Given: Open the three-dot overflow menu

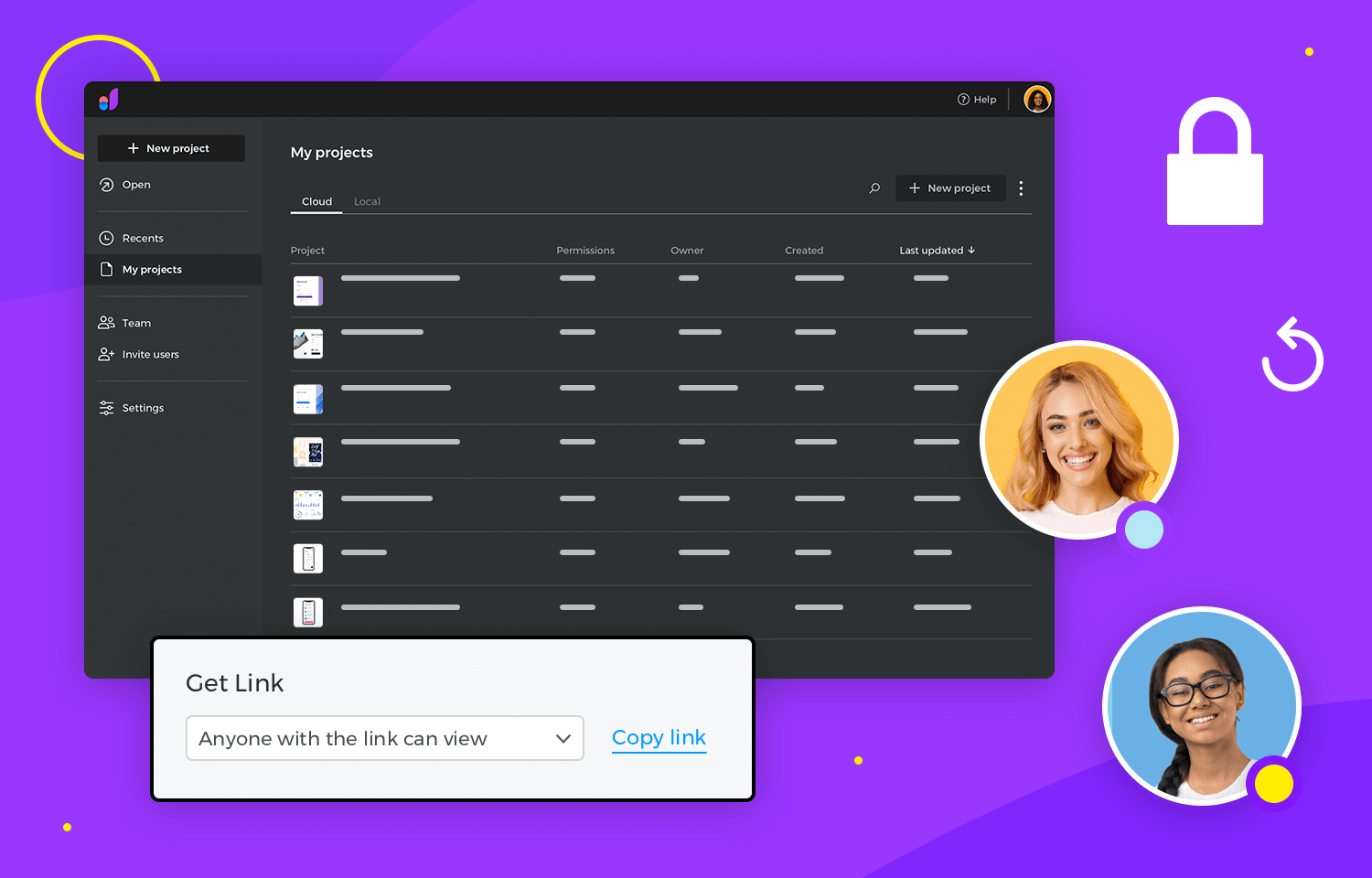Looking at the screenshot, I should 1021,187.
